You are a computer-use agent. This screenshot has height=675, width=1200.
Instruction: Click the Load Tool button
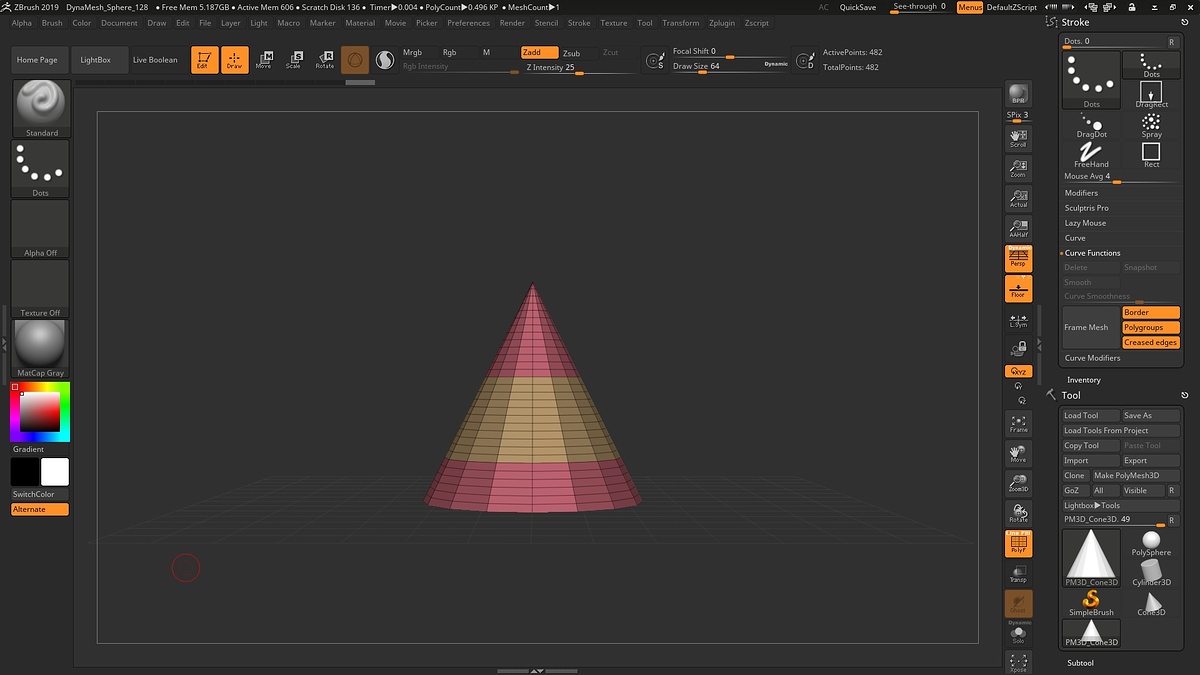(x=1091, y=416)
